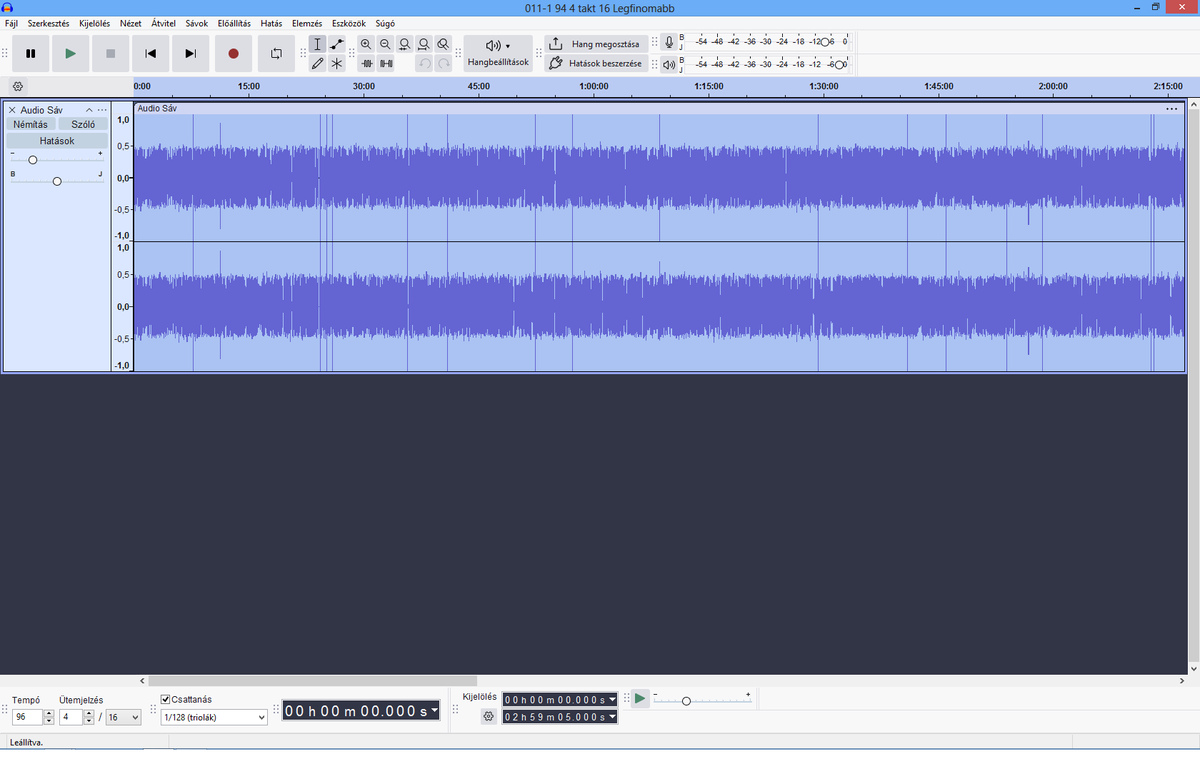The height and width of the screenshot is (759, 1200).
Task: Enable the Loop playback button
Action: click(276, 54)
